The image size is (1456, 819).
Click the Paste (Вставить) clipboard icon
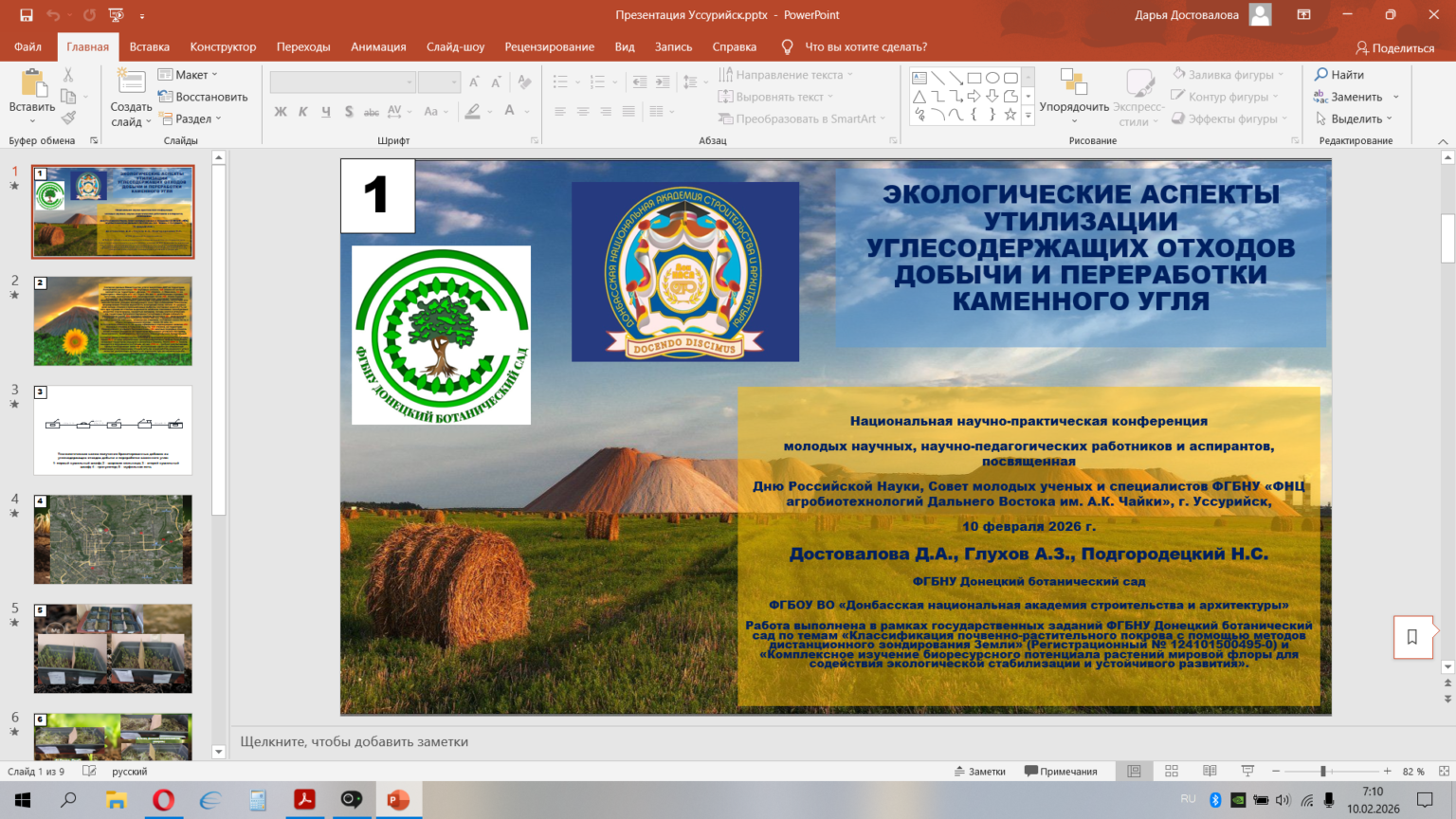[x=32, y=84]
